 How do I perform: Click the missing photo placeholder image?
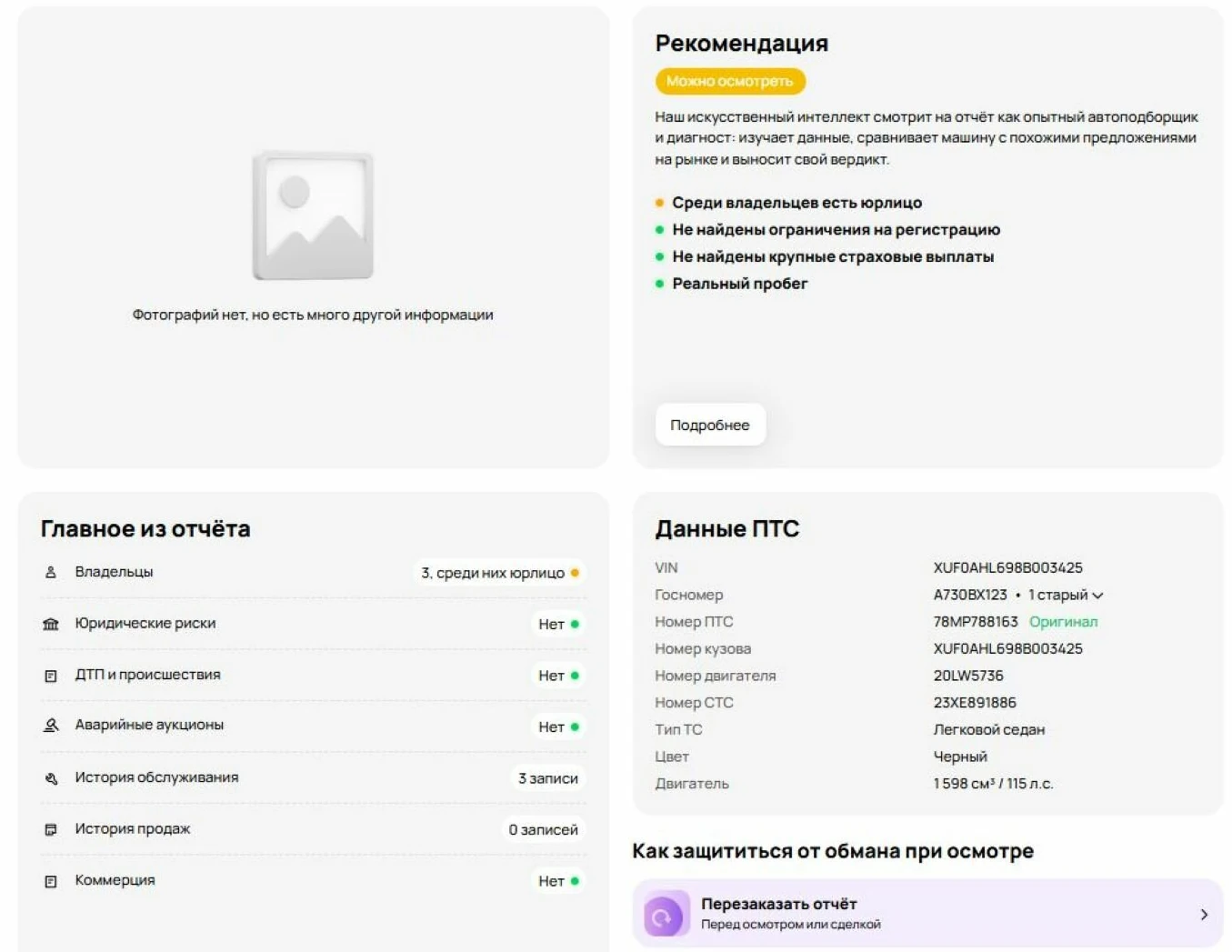click(313, 215)
